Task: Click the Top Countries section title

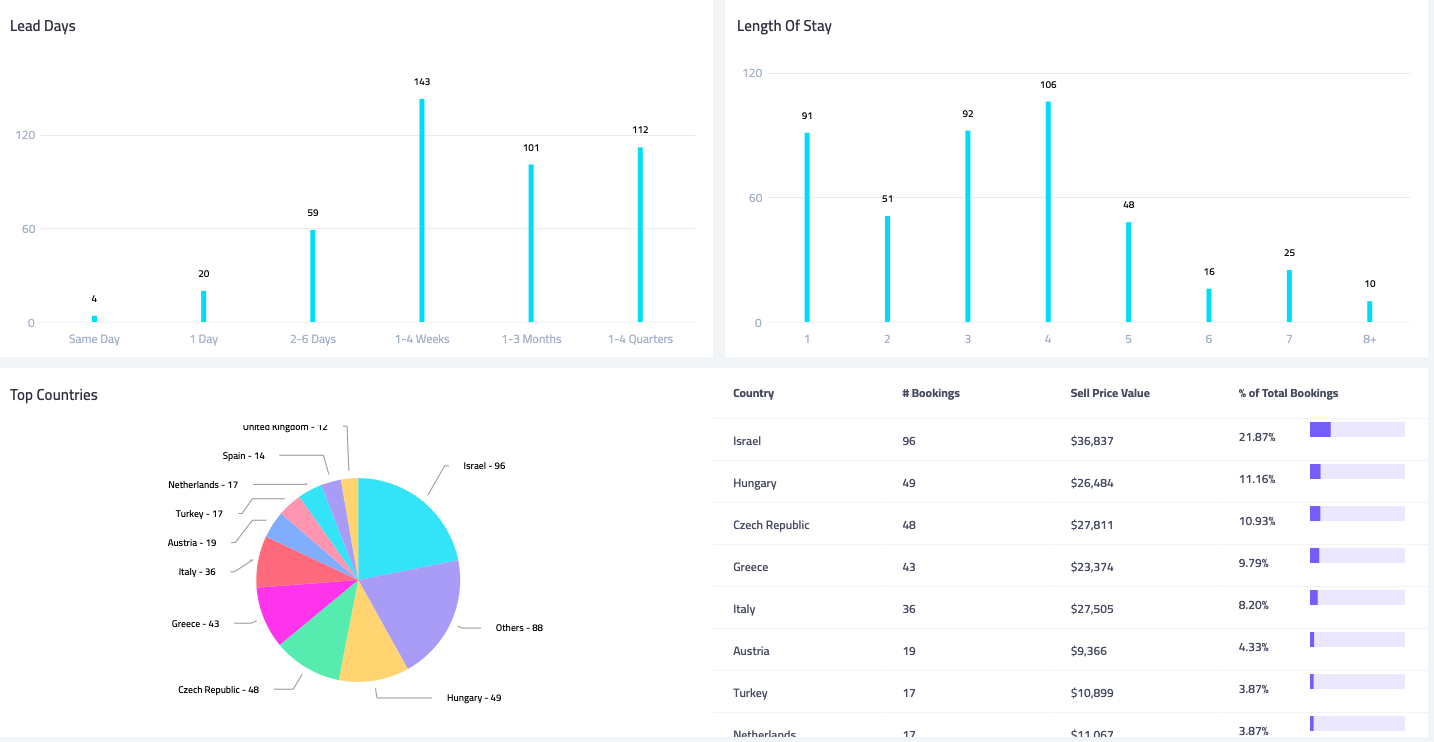Action: pos(54,395)
